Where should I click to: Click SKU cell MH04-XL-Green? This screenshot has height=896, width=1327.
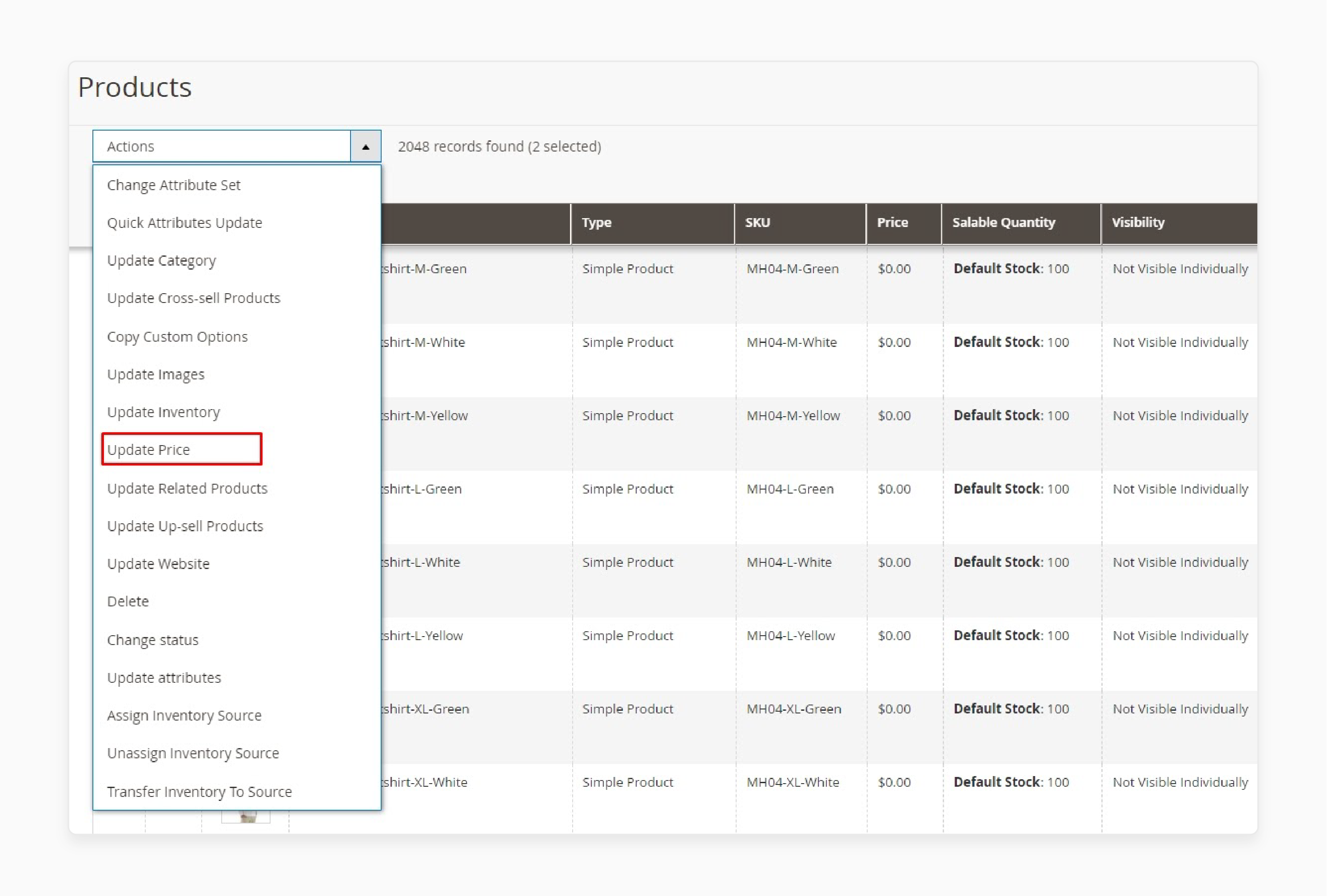click(x=794, y=709)
